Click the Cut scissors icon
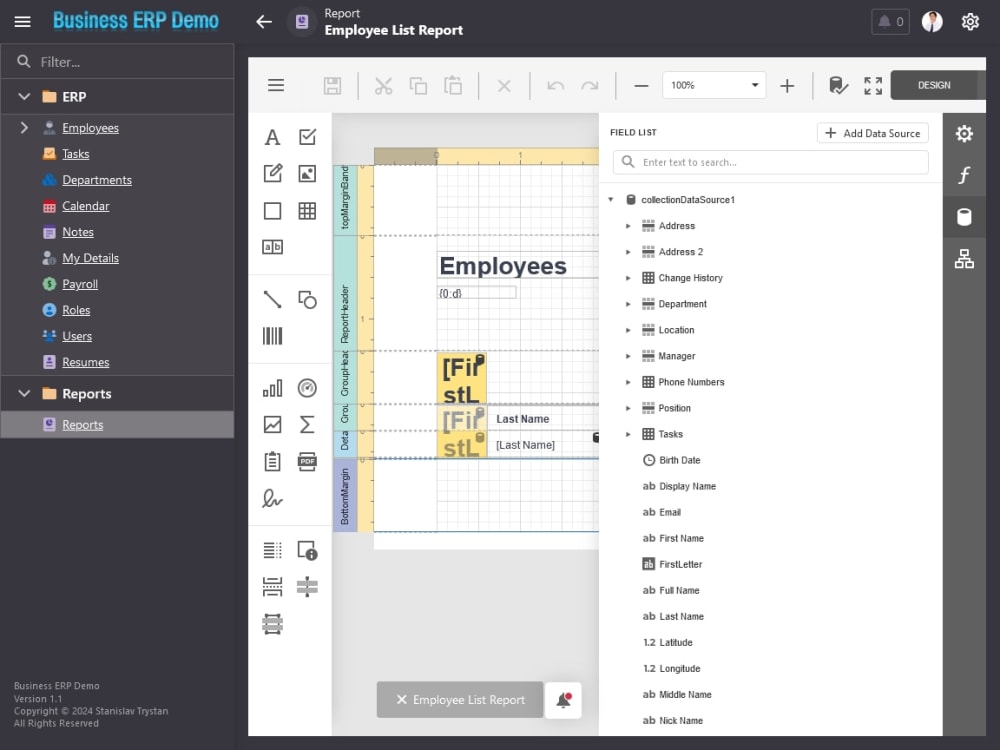Screen dimensions: 1000x750 pyautogui.click(x=383, y=85)
